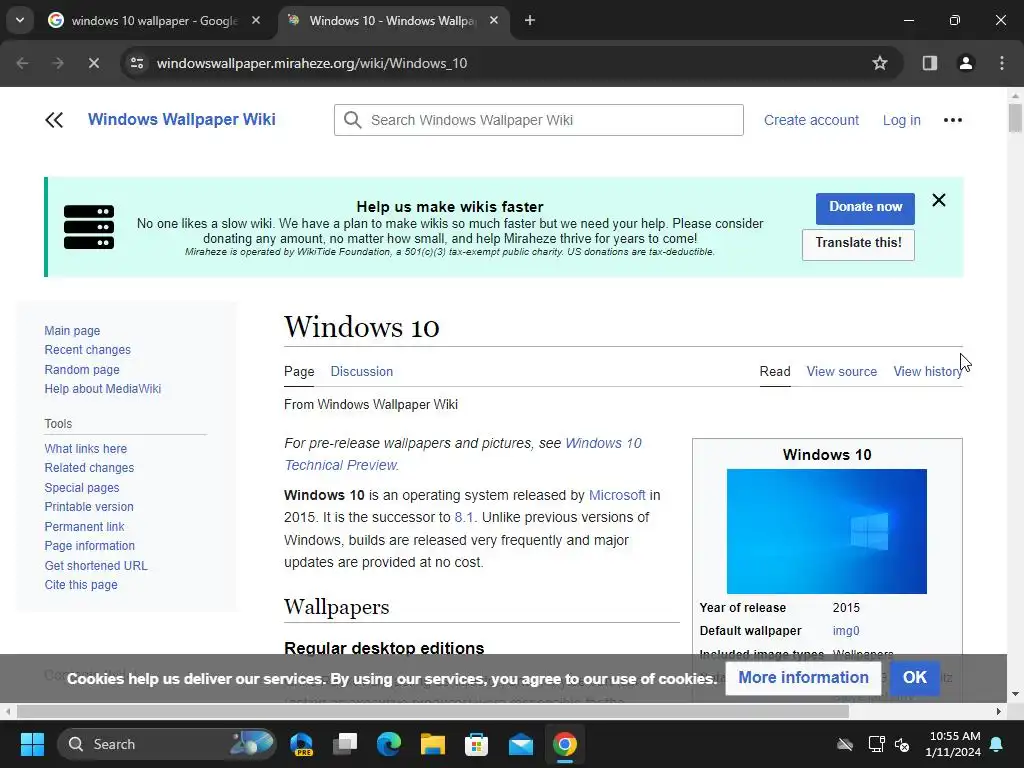Stop loading the page in Chrome
Image resolution: width=1024 pixels, height=768 pixels.
pos(93,63)
